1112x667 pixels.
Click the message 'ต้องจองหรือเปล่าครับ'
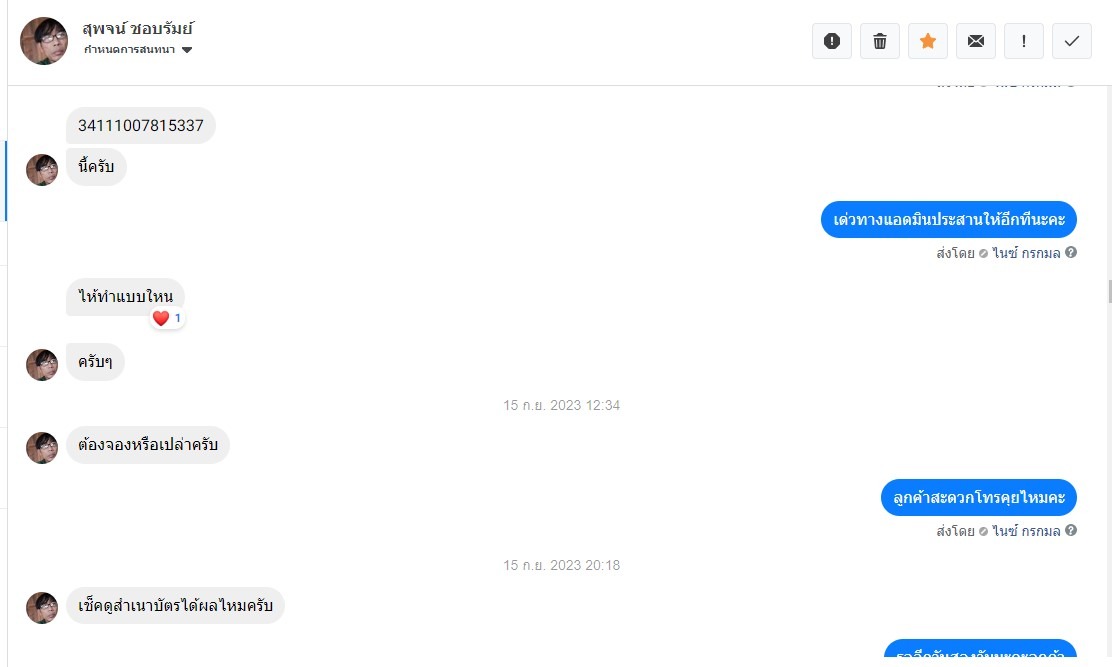coord(148,445)
